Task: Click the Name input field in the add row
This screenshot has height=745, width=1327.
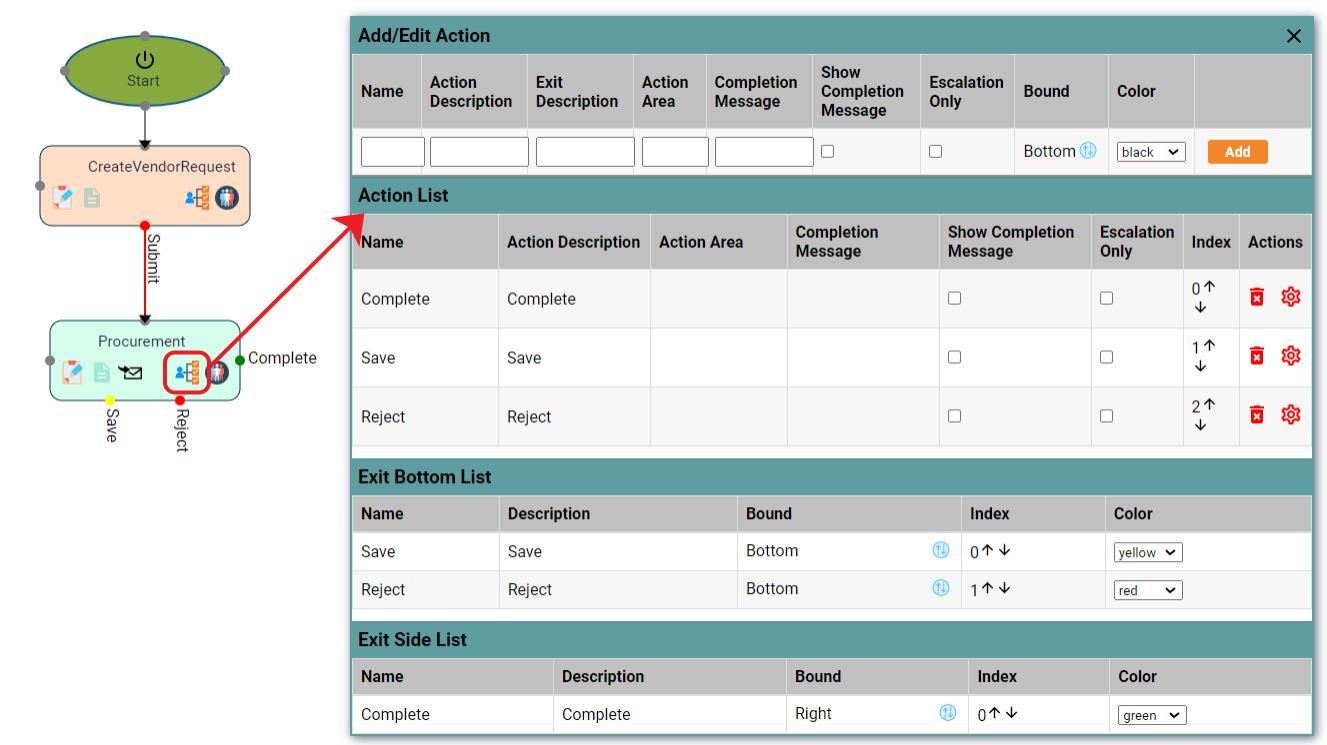Action: [392, 151]
